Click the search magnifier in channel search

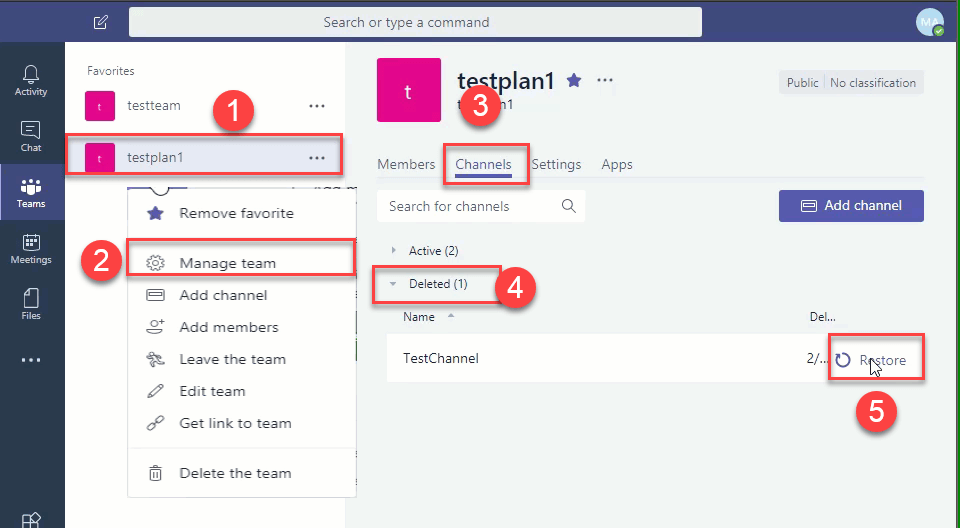tap(569, 206)
